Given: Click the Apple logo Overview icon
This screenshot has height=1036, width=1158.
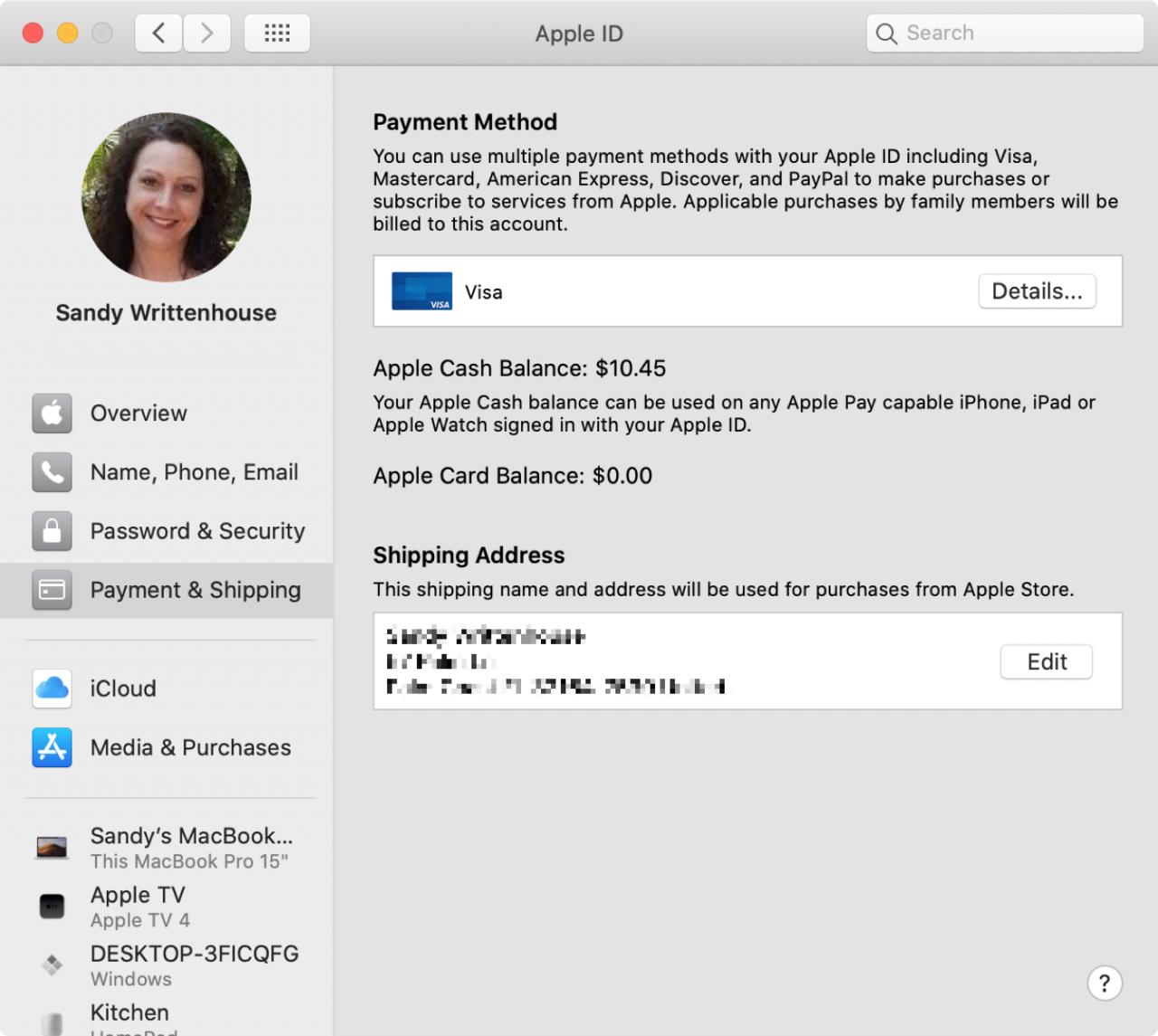Looking at the screenshot, I should [52, 413].
